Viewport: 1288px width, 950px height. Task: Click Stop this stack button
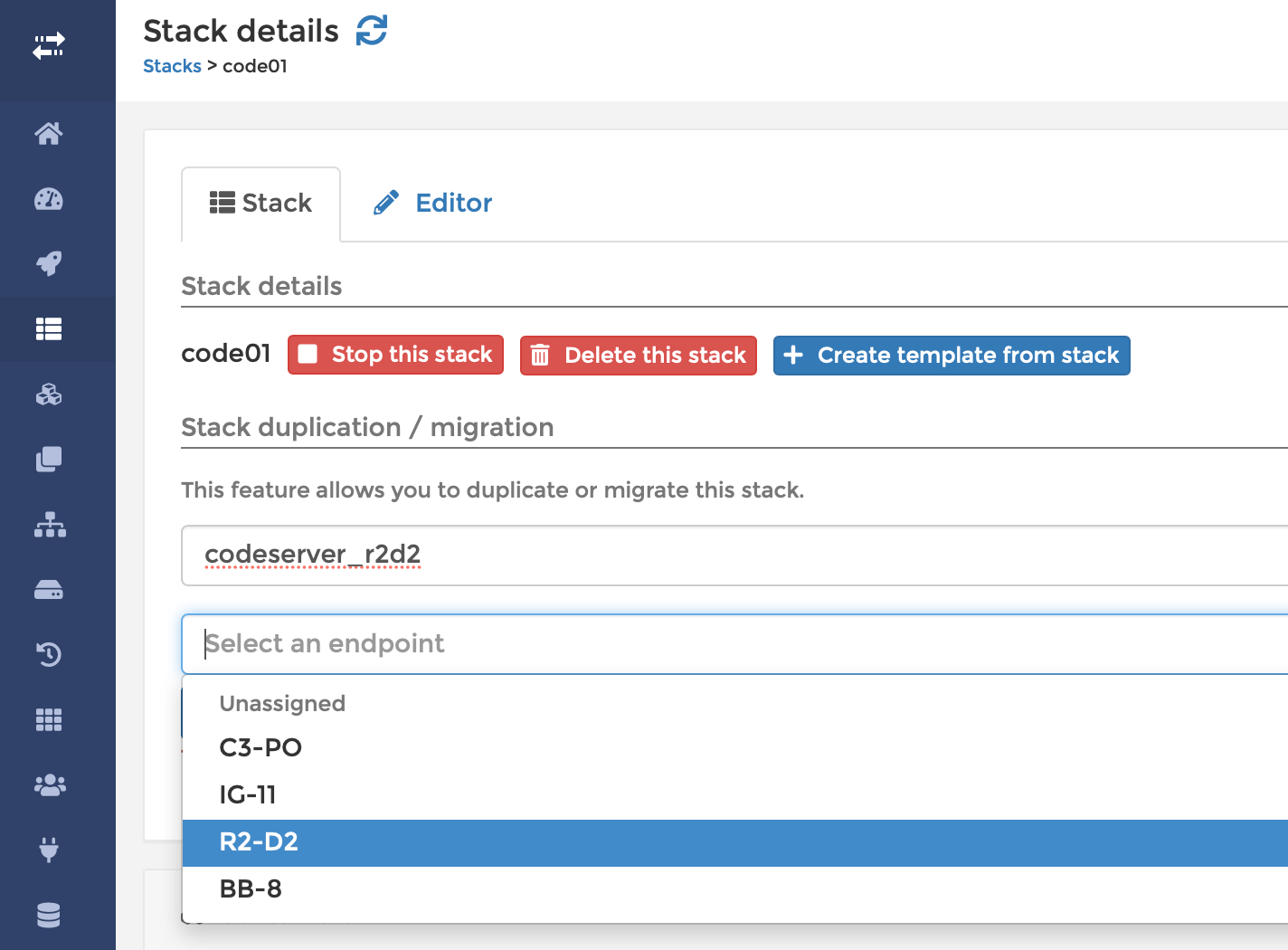(395, 355)
